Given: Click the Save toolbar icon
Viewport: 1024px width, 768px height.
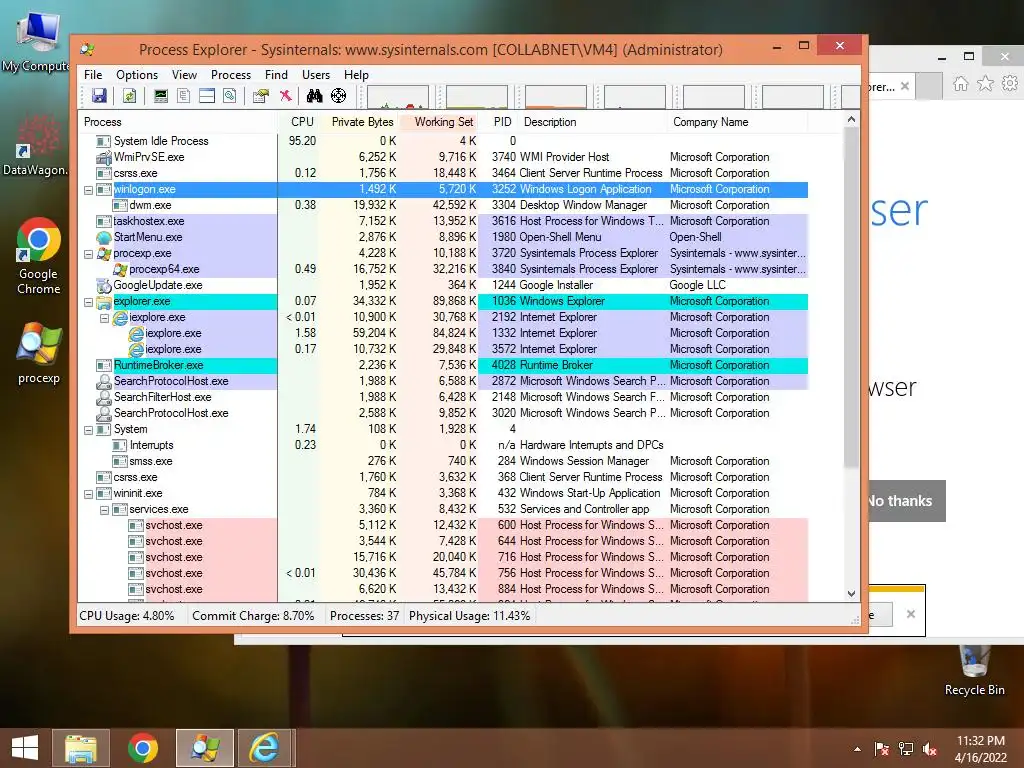Looking at the screenshot, I should click(99, 96).
